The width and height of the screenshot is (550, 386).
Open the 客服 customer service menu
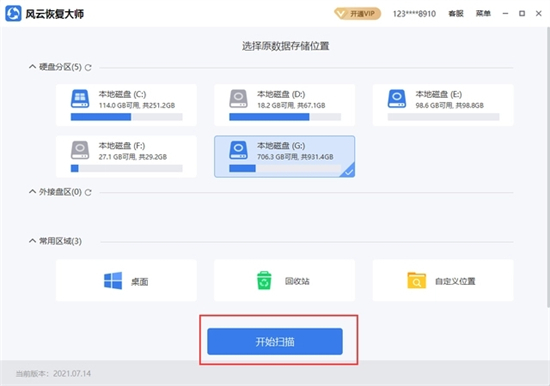[456, 13]
